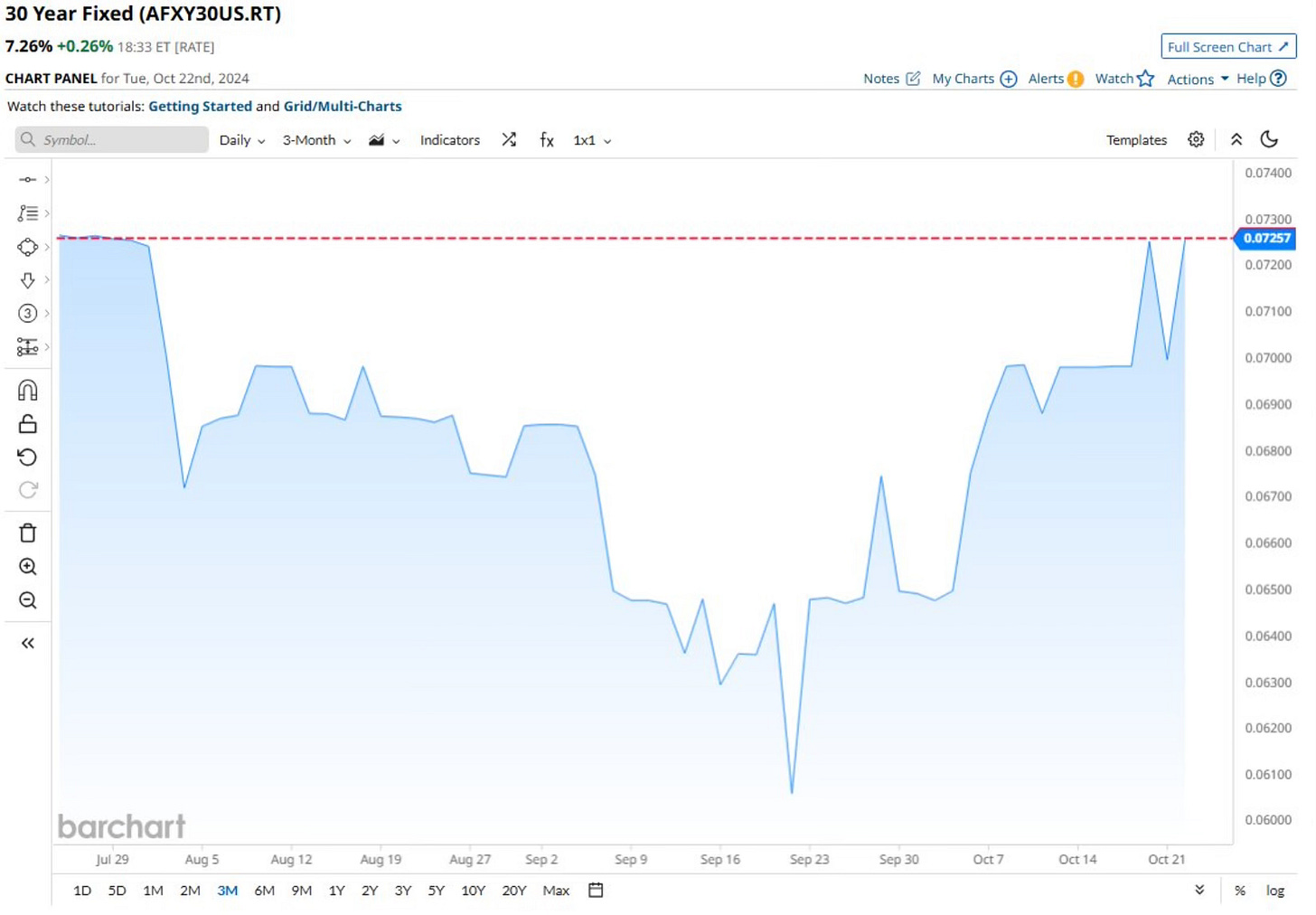Delete drawings with trash icon

[x=28, y=533]
